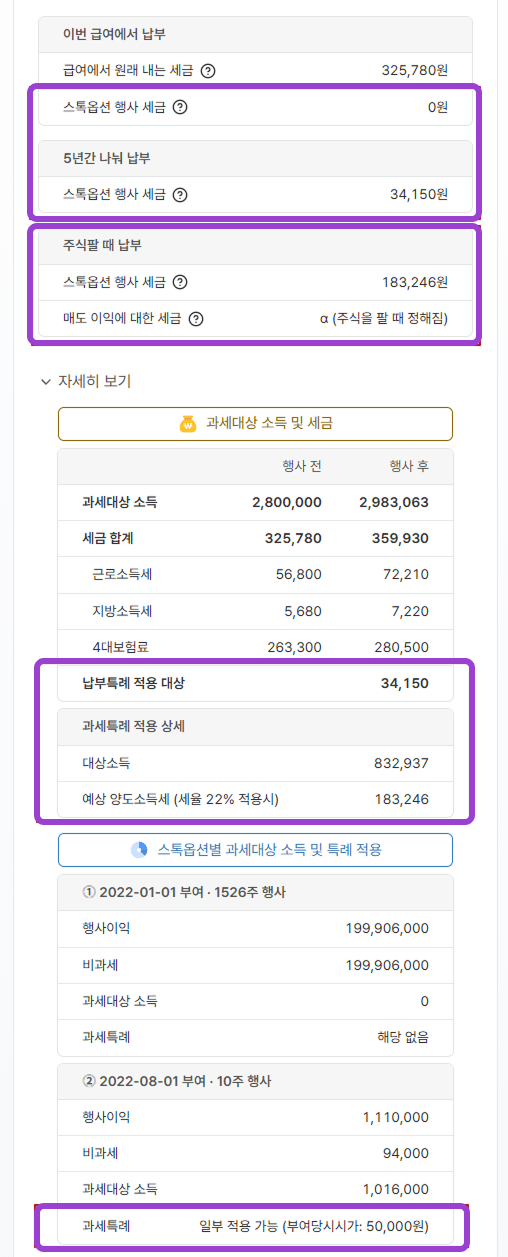Click the 예상 양도소득세 (세율 22% 적용시) row
Viewport: 508px width, 1257px height.
click(x=255, y=799)
